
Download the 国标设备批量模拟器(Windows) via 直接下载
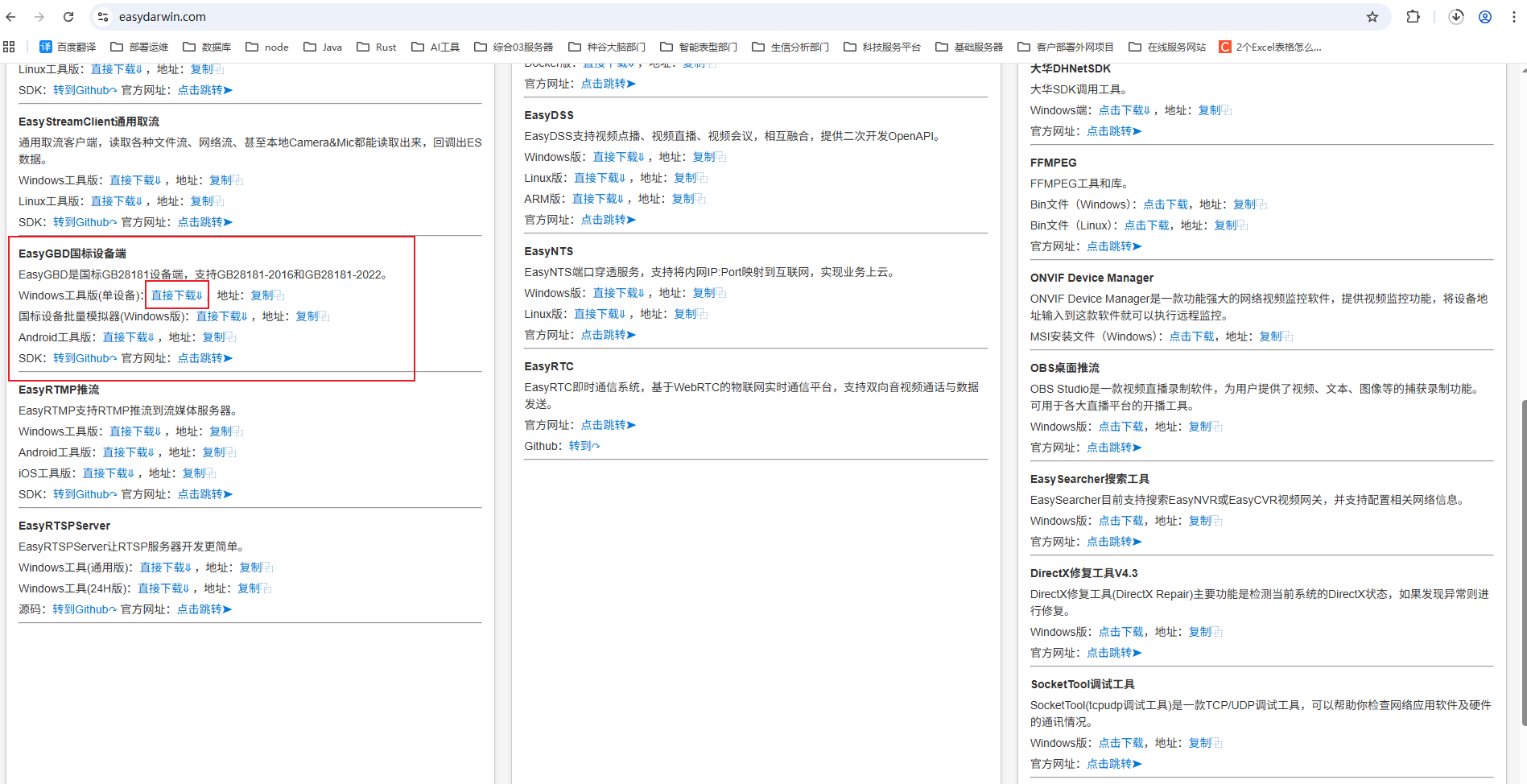[x=222, y=316]
